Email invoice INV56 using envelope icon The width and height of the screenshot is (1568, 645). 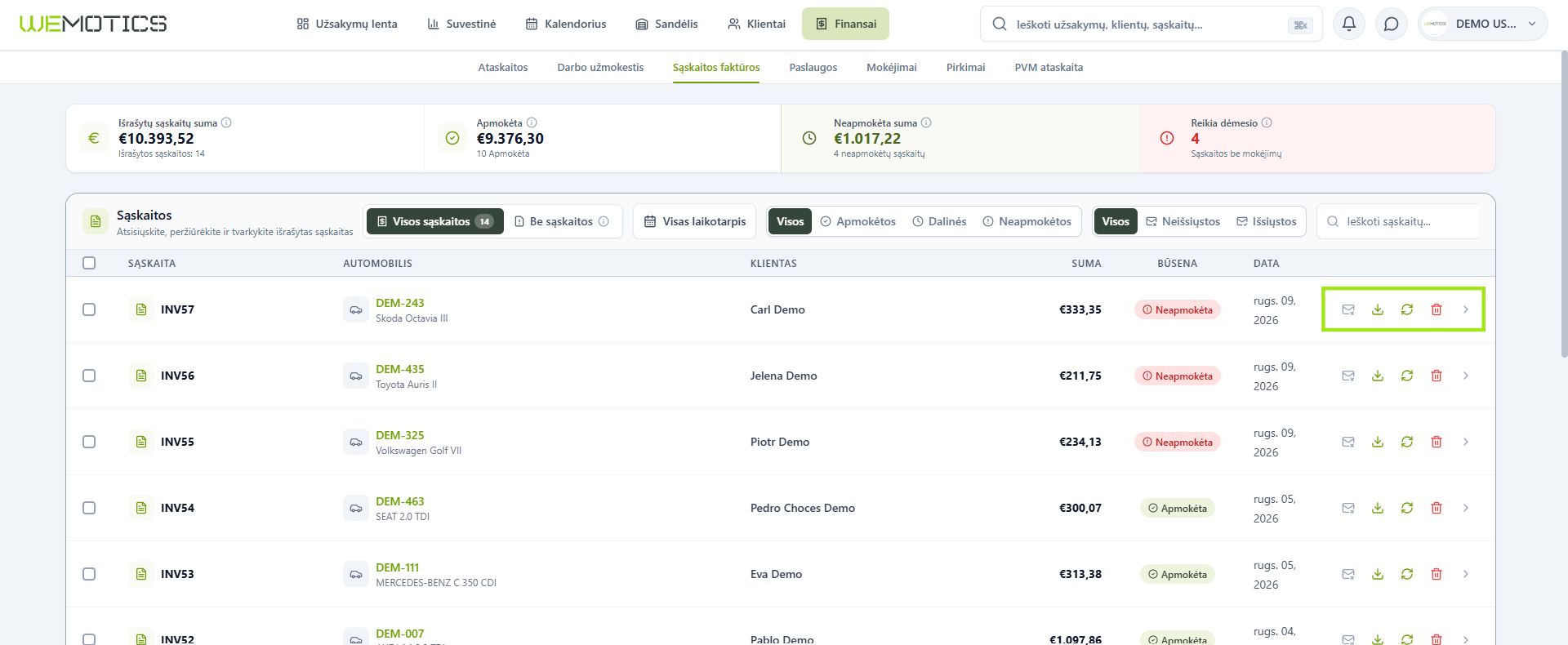1348,376
